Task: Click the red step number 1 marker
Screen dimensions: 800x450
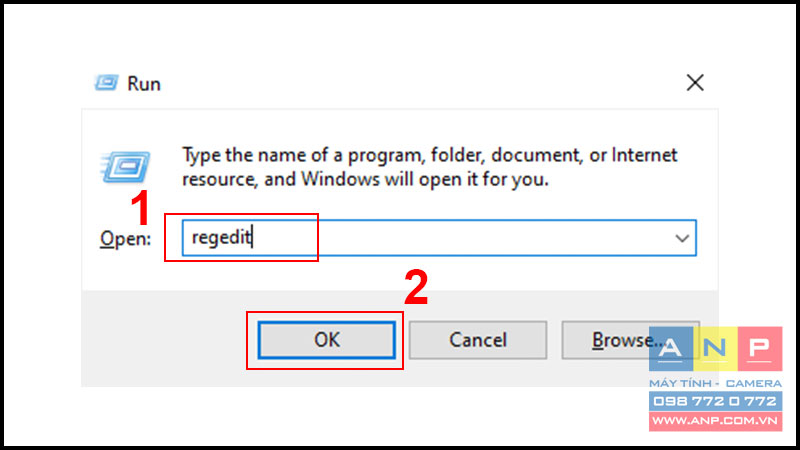Action: click(x=140, y=208)
